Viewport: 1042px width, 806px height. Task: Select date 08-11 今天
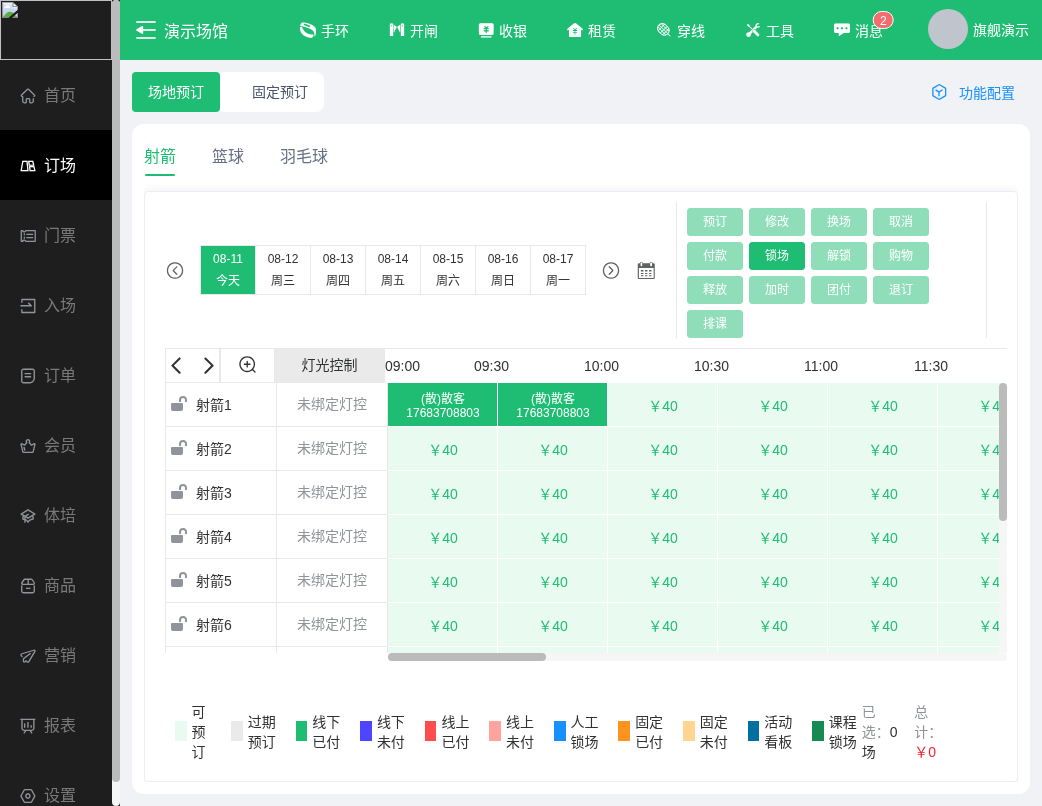click(x=228, y=270)
